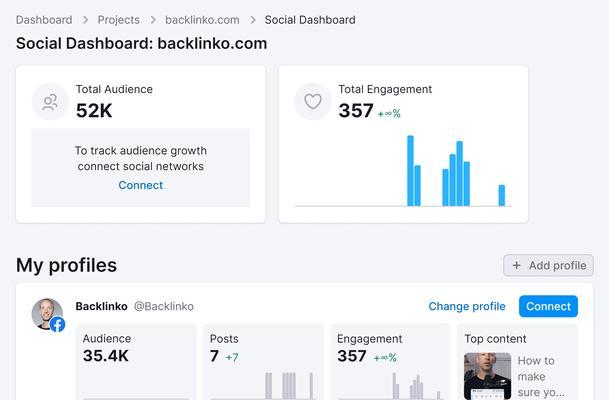
Task: Click the Total Audience people icon
Action: 50,102
